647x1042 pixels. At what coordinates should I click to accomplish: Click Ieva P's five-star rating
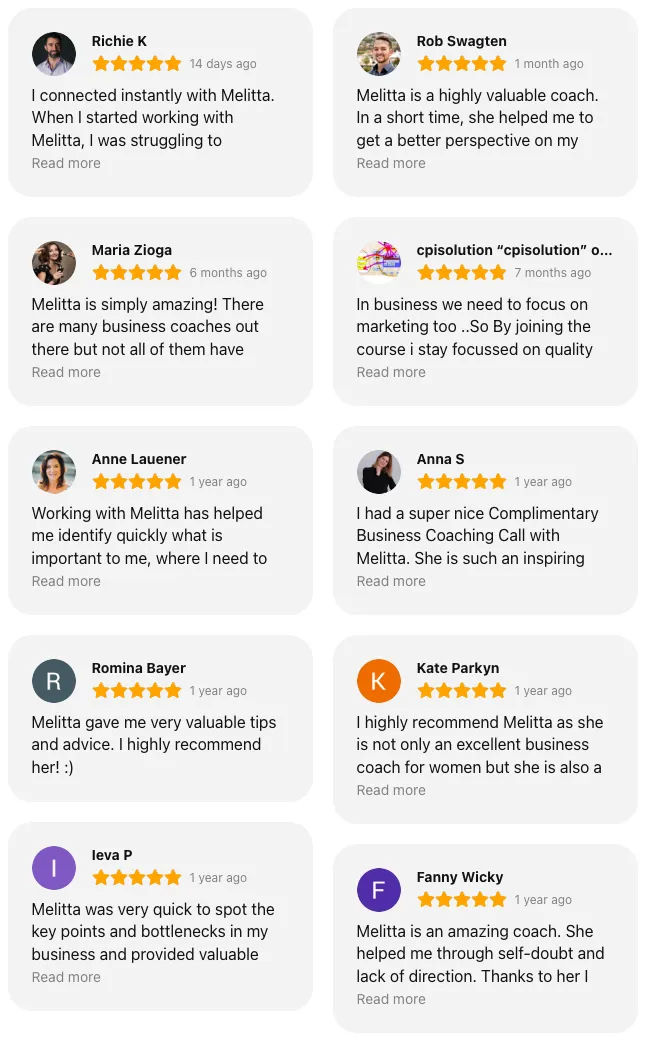point(137,878)
